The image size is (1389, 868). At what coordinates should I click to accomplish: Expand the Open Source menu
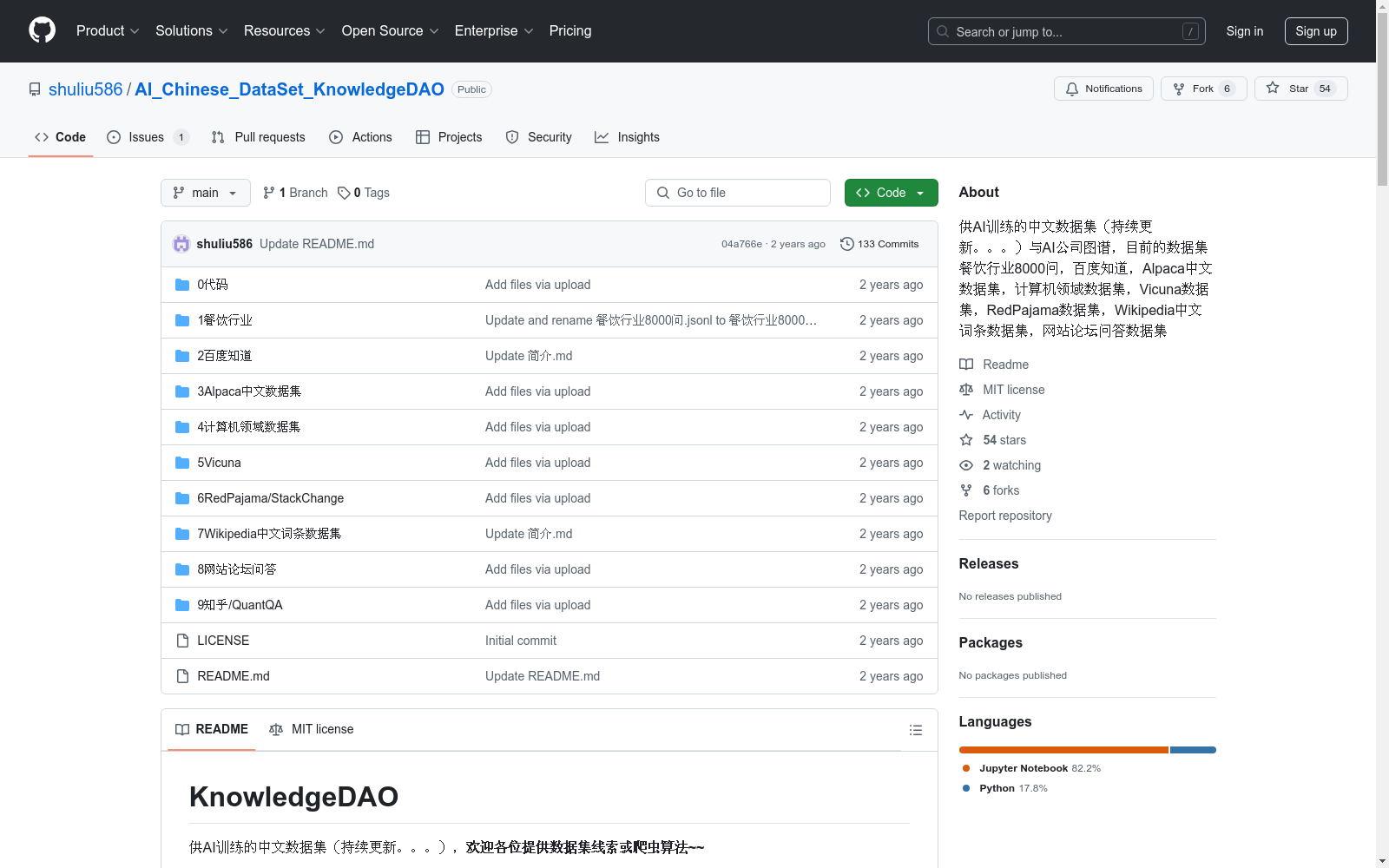coord(390,30)
